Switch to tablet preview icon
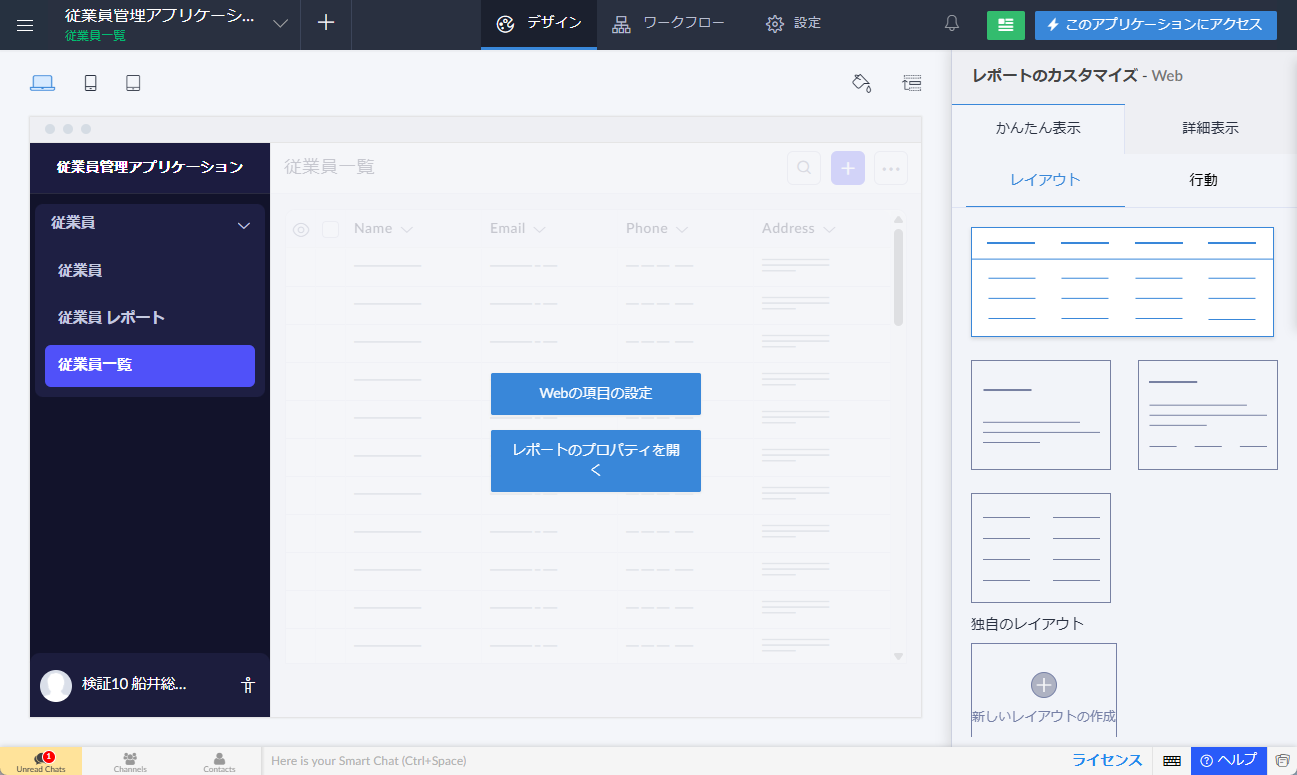 [133, 83]
